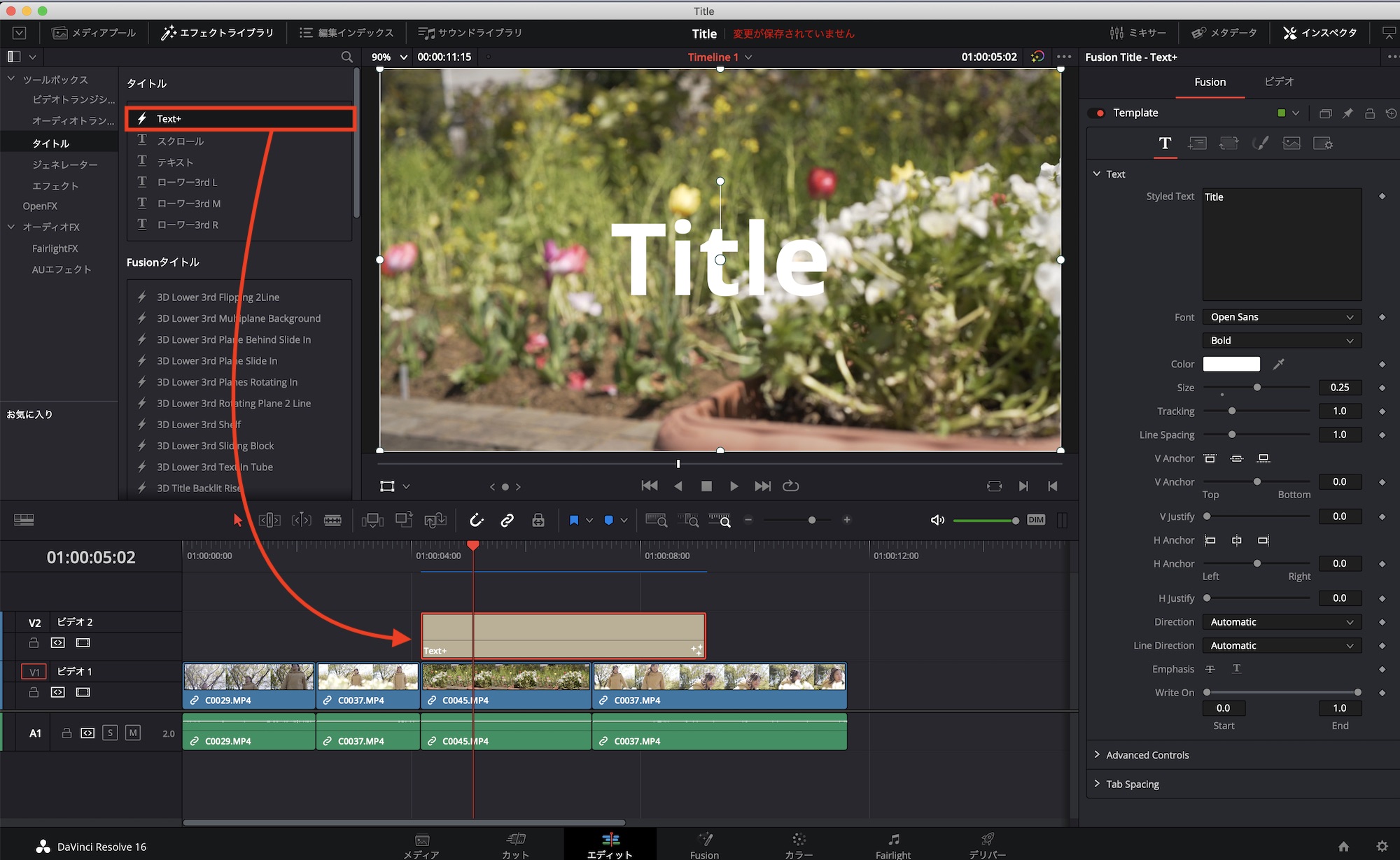
Task: Search effects with magnifier icon
Action: tap(346, 57)
